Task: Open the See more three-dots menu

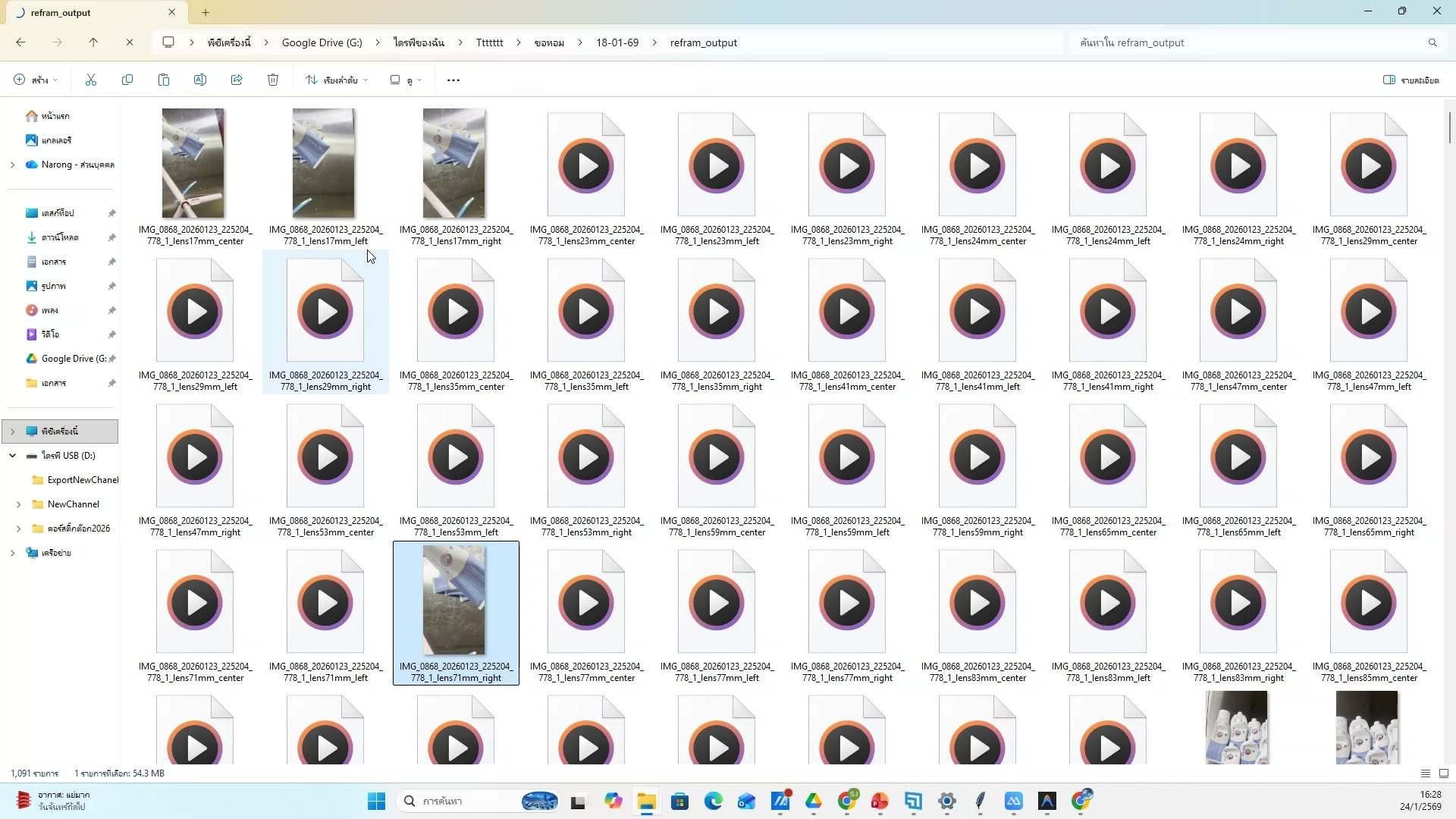Action: pyautogui.click(x=453, y=80)
